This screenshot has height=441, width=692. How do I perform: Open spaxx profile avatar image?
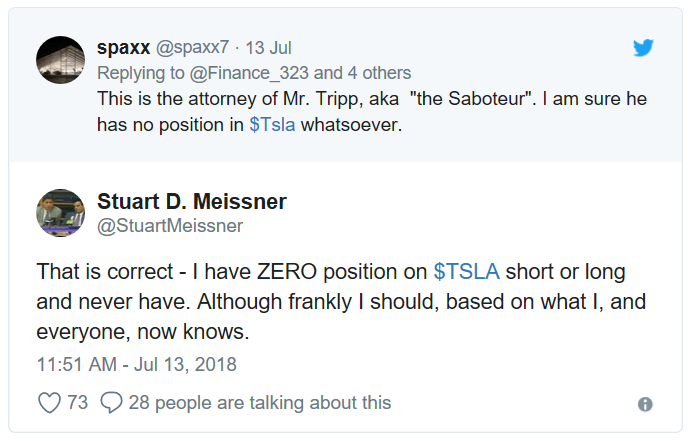coord(60,60)
